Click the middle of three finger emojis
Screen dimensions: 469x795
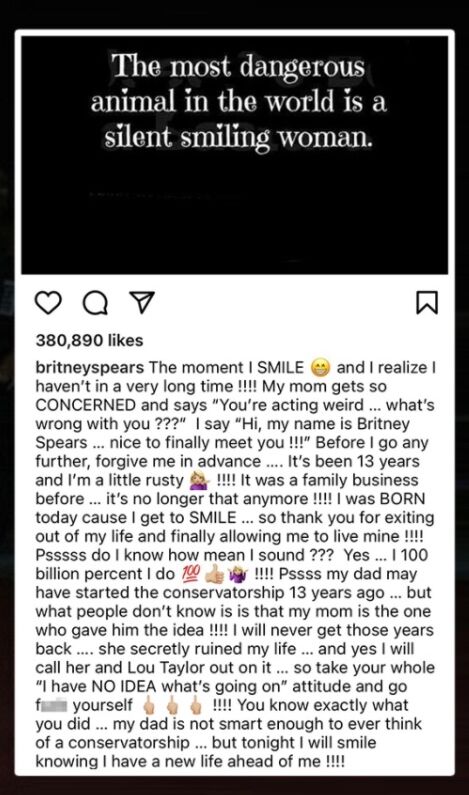pyautogui.click(x=173, y=705)
